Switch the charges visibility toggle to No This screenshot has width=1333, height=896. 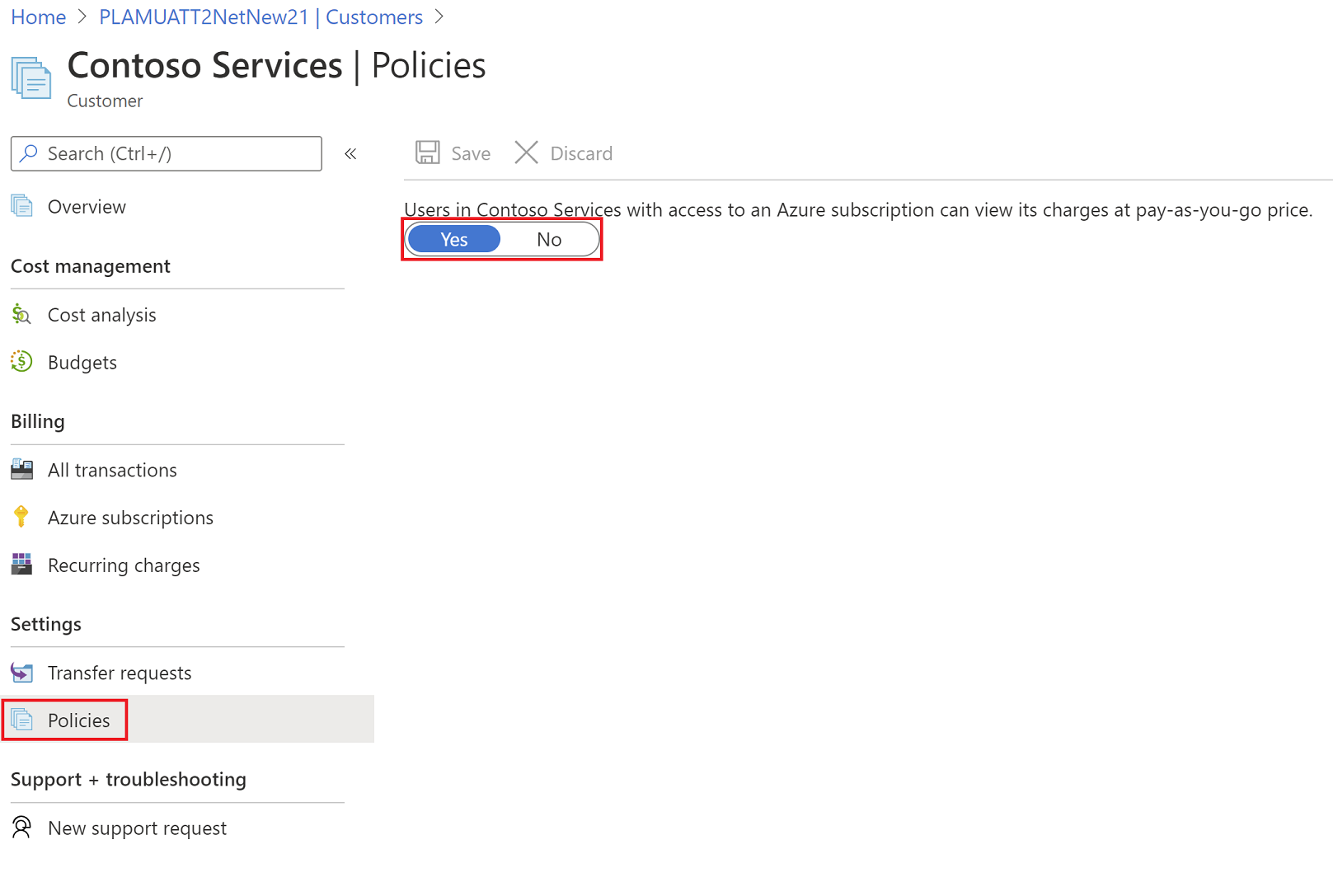click(549, 239)
